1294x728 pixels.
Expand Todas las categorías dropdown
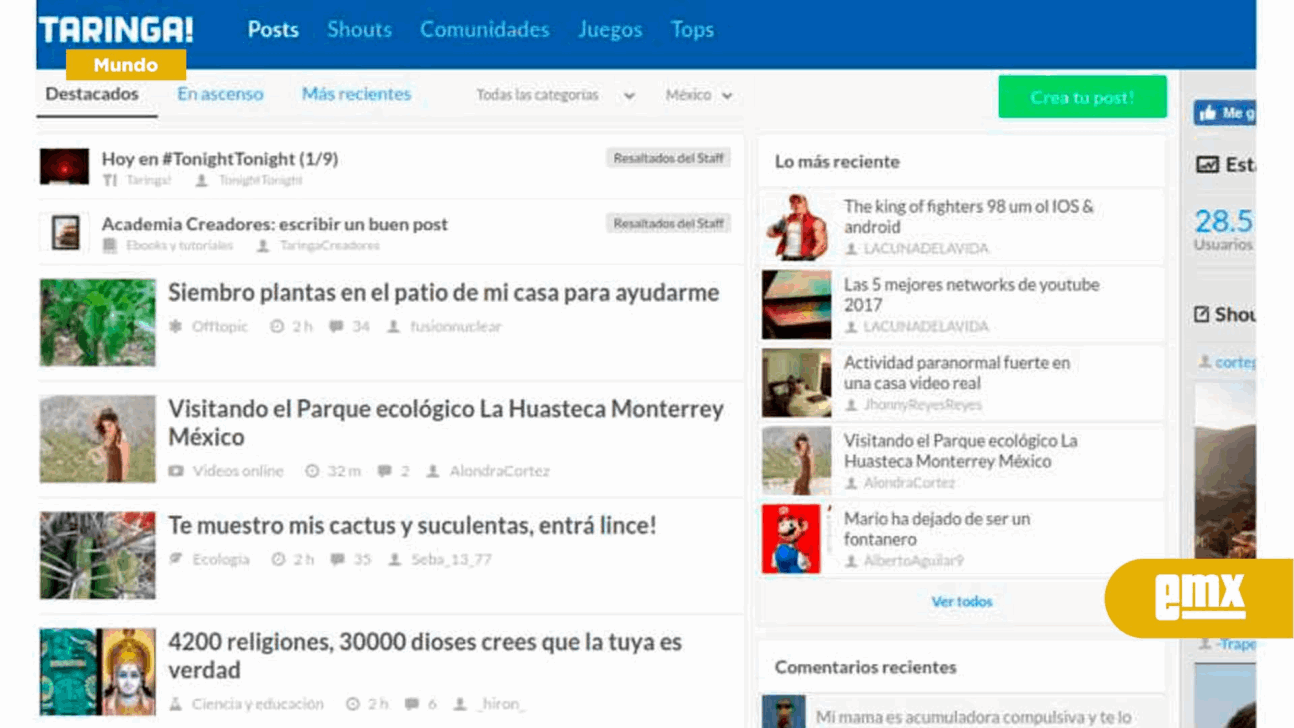(555, 95)
